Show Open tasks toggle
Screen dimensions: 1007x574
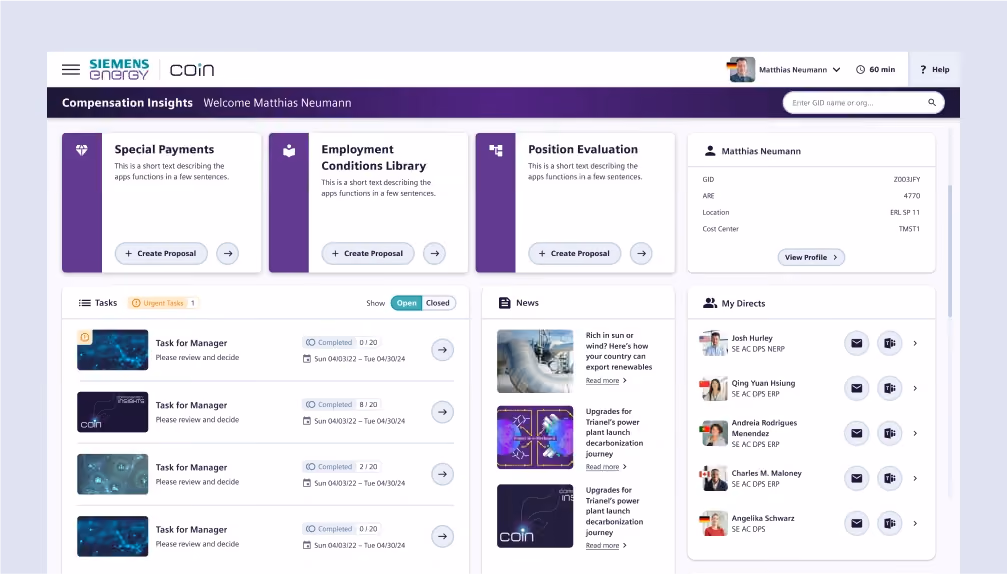407,303
